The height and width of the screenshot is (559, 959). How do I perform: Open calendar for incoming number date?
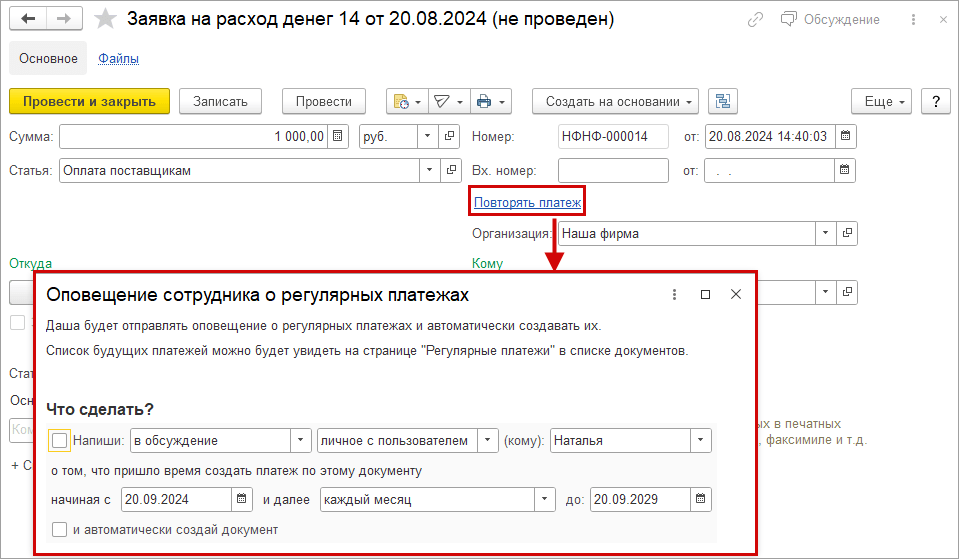(x=845, y=171)
